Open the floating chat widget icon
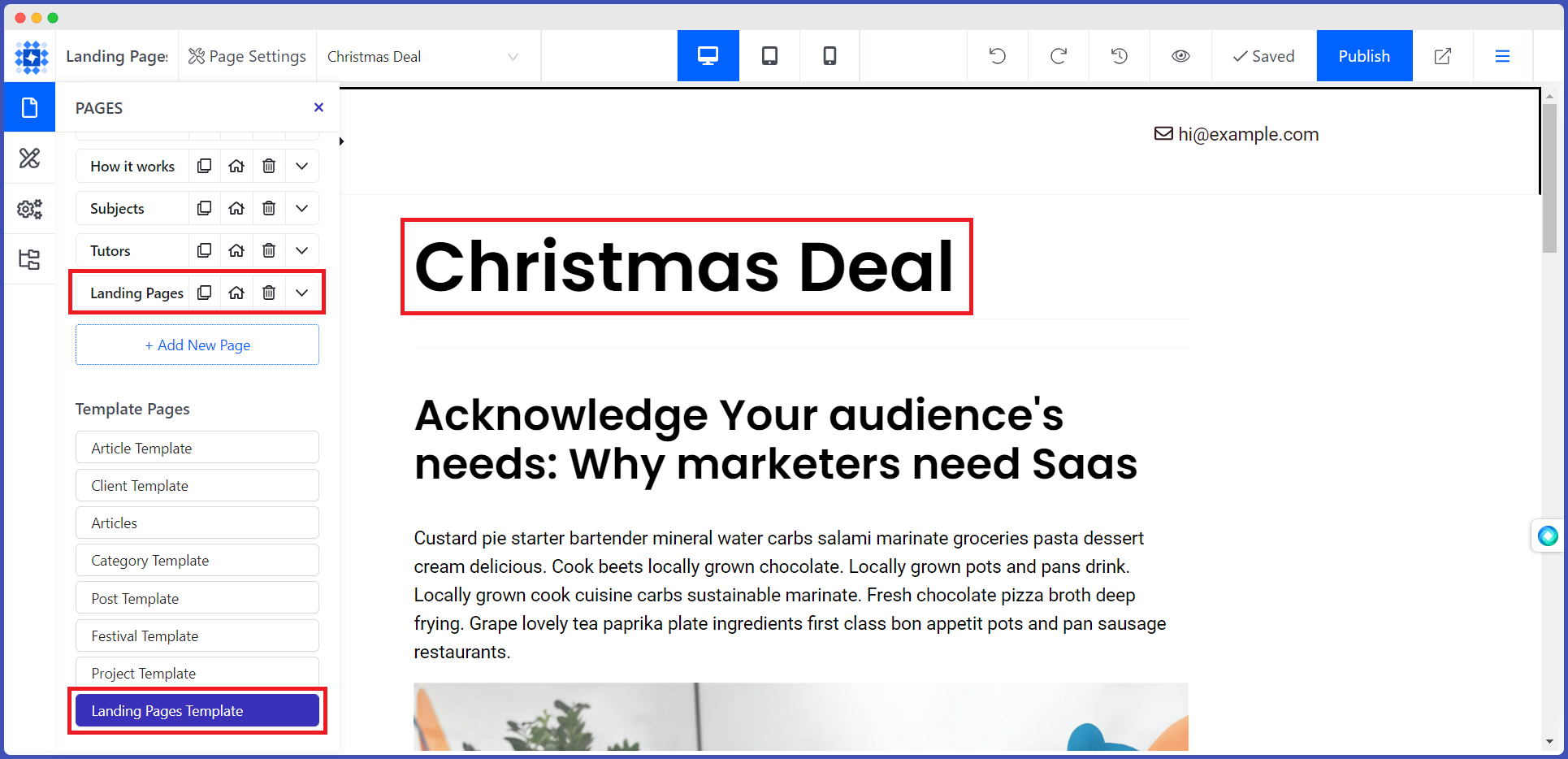Image resolution: width=1568 pixels, height=759 pixels. pos(1548,536)
